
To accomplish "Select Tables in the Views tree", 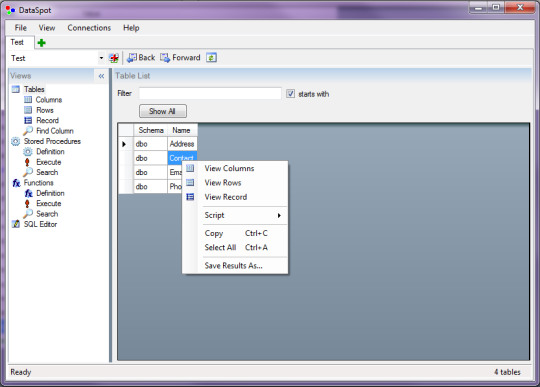I will pyautogui.click(x=34, y=89).
